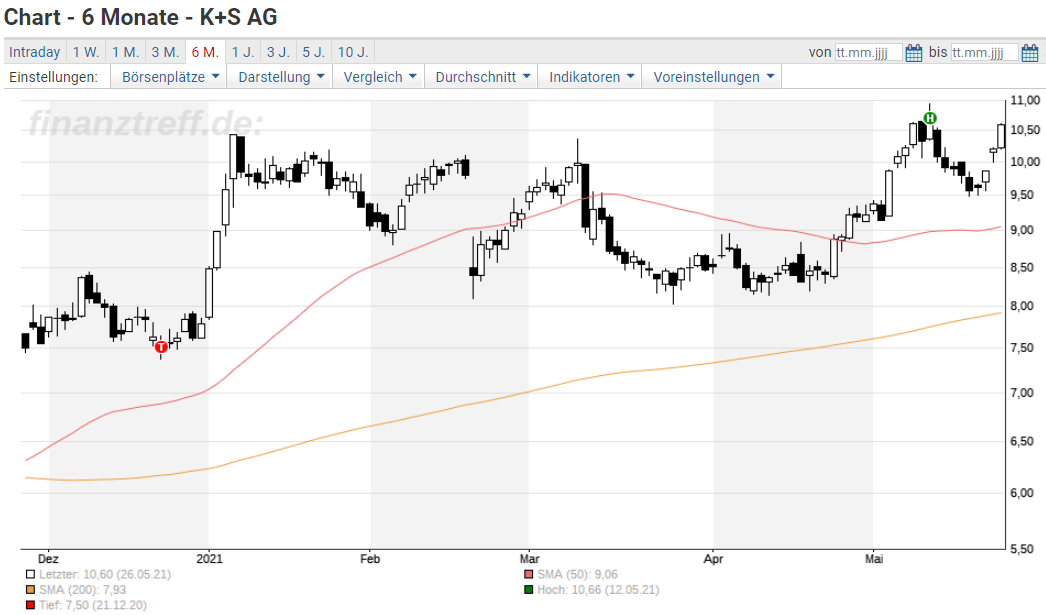Focus the 'von' start date field
Screen dimensions: 1046x615
(x=869, y=53)
